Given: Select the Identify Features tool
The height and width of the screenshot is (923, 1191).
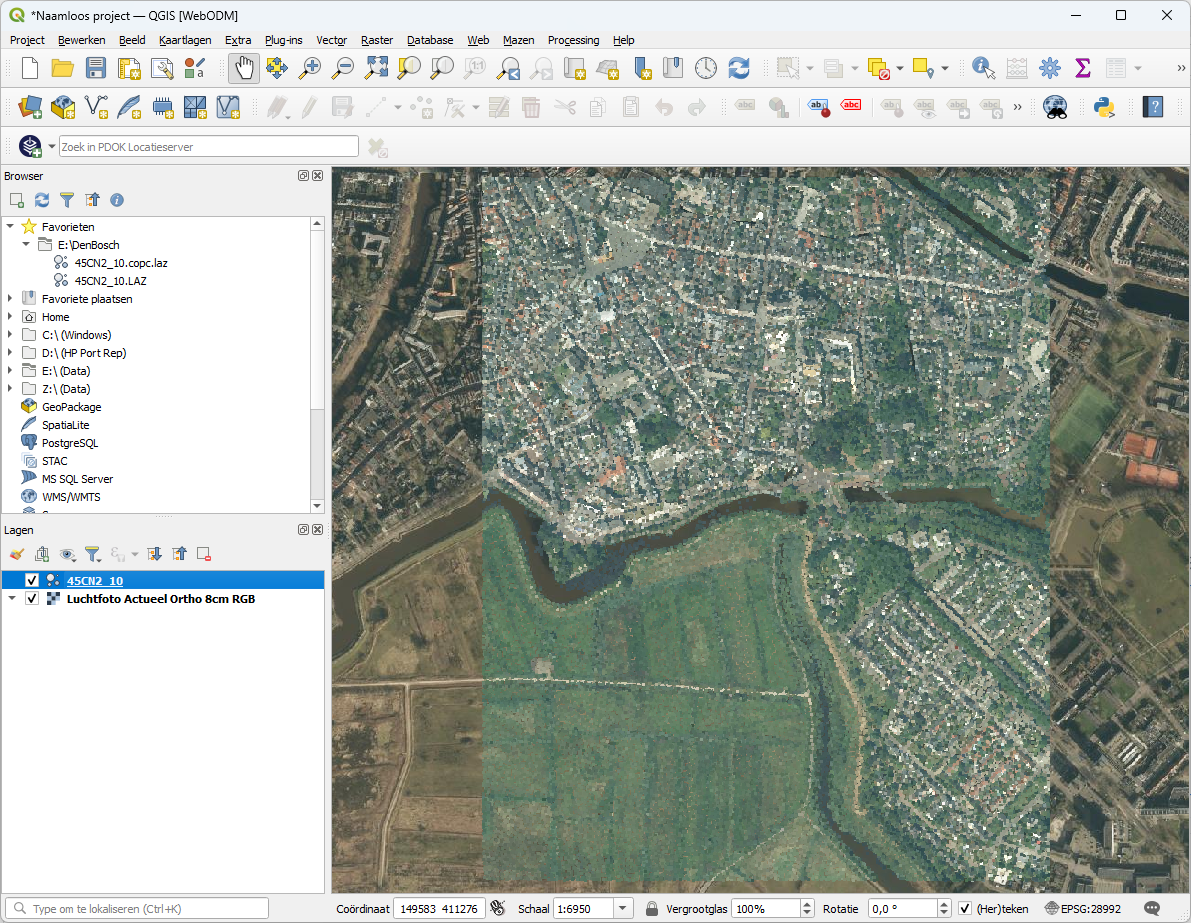Looking at the screenshot, I should point(983,68).
